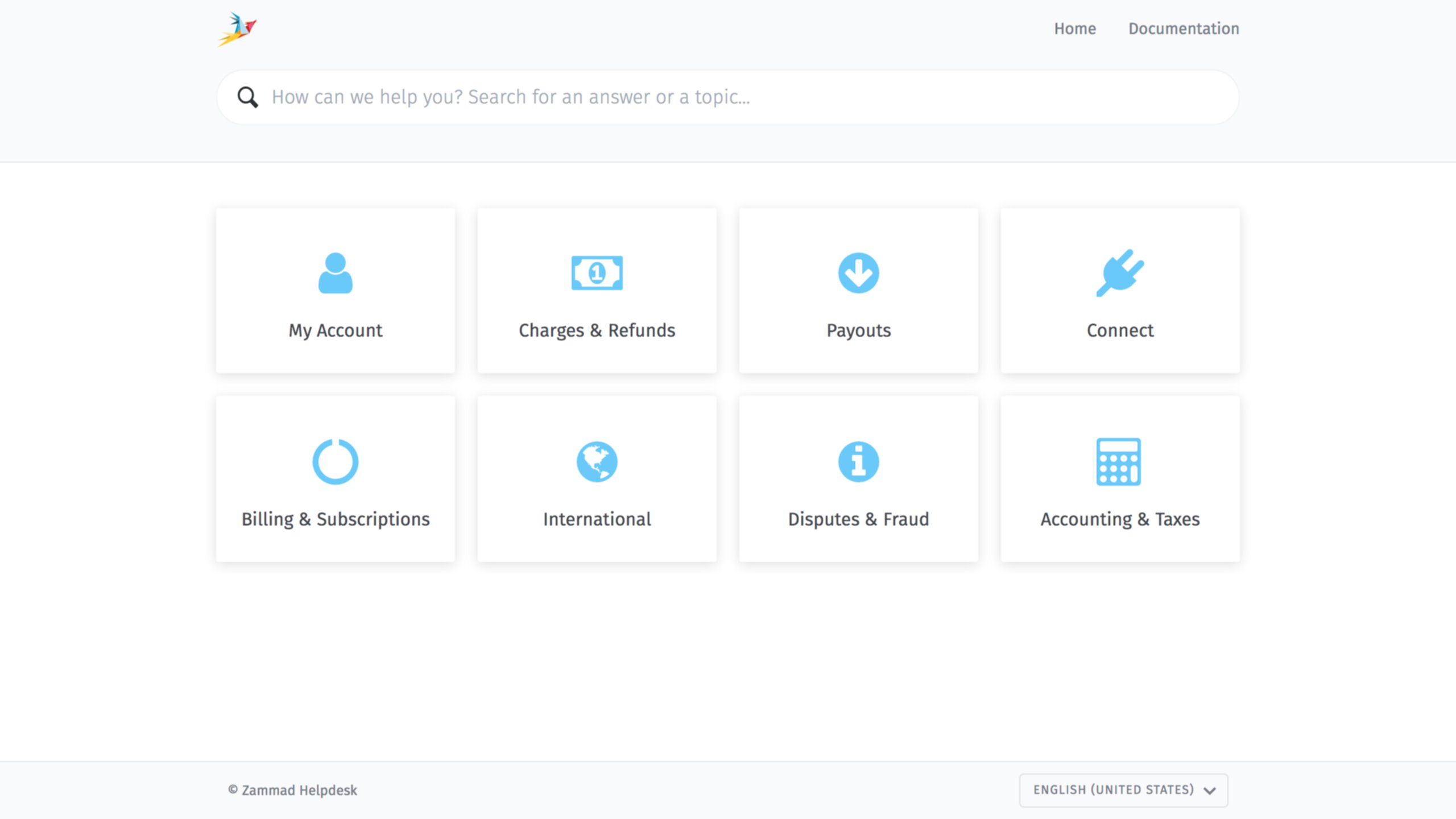
Task: Click the Charges & Refunds money icon
Action: (597, 273)
